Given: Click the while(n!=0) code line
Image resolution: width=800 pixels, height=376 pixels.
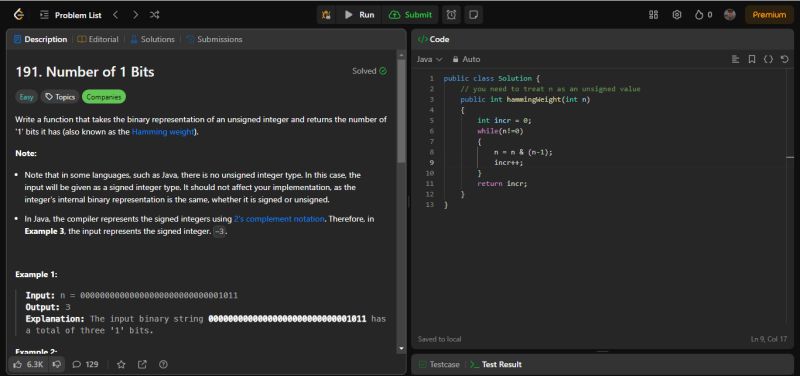Looking at the screenshot, I should 500,131.
